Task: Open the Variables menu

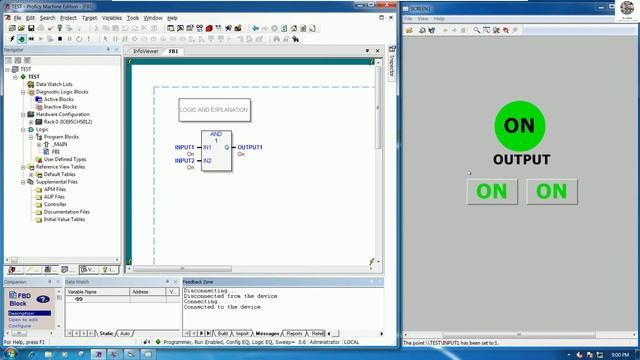Action: (x=112, y=18)
